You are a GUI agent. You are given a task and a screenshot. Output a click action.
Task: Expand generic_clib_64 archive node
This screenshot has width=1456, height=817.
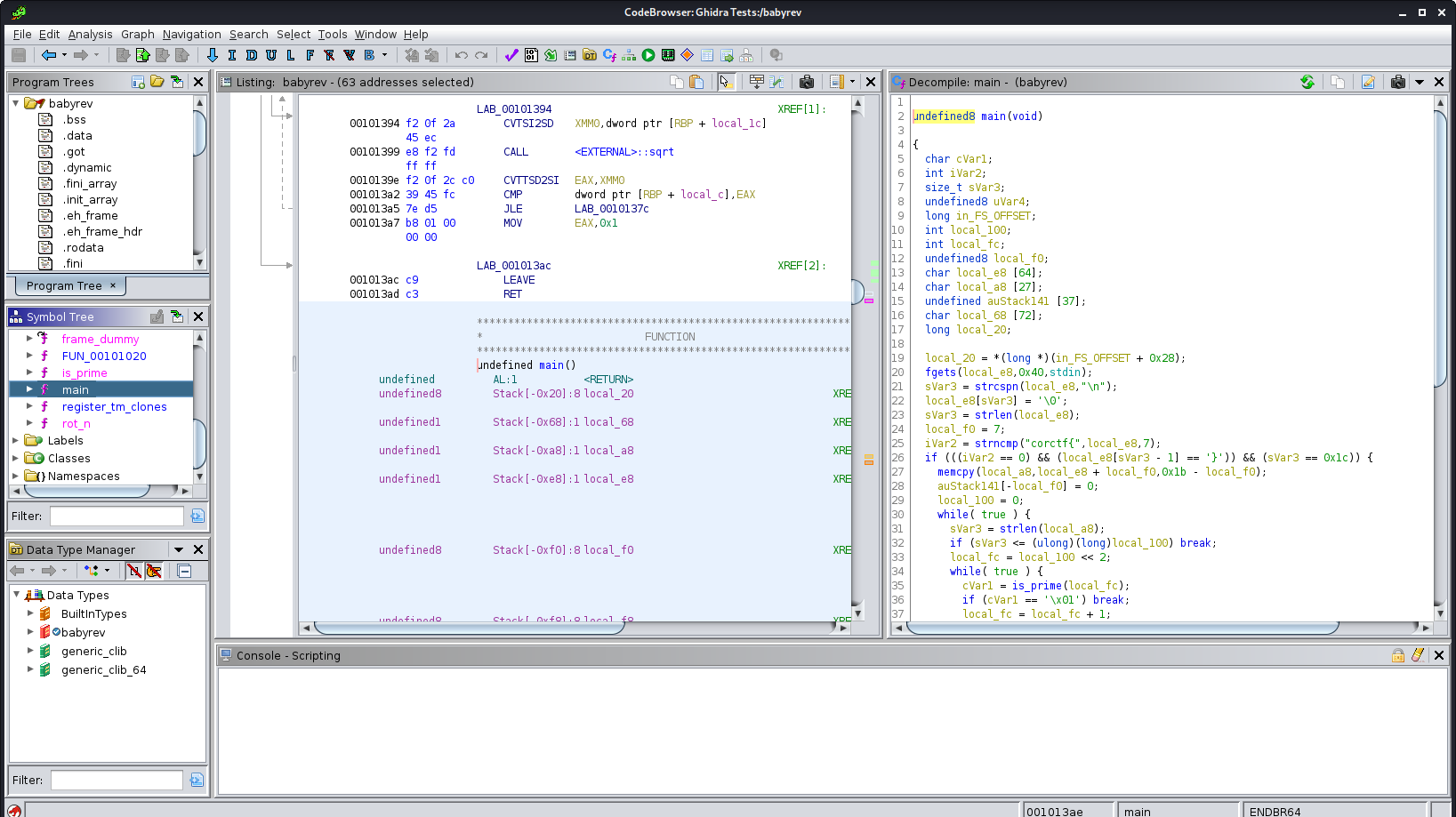pyautogui.click(x=30, y=669)
